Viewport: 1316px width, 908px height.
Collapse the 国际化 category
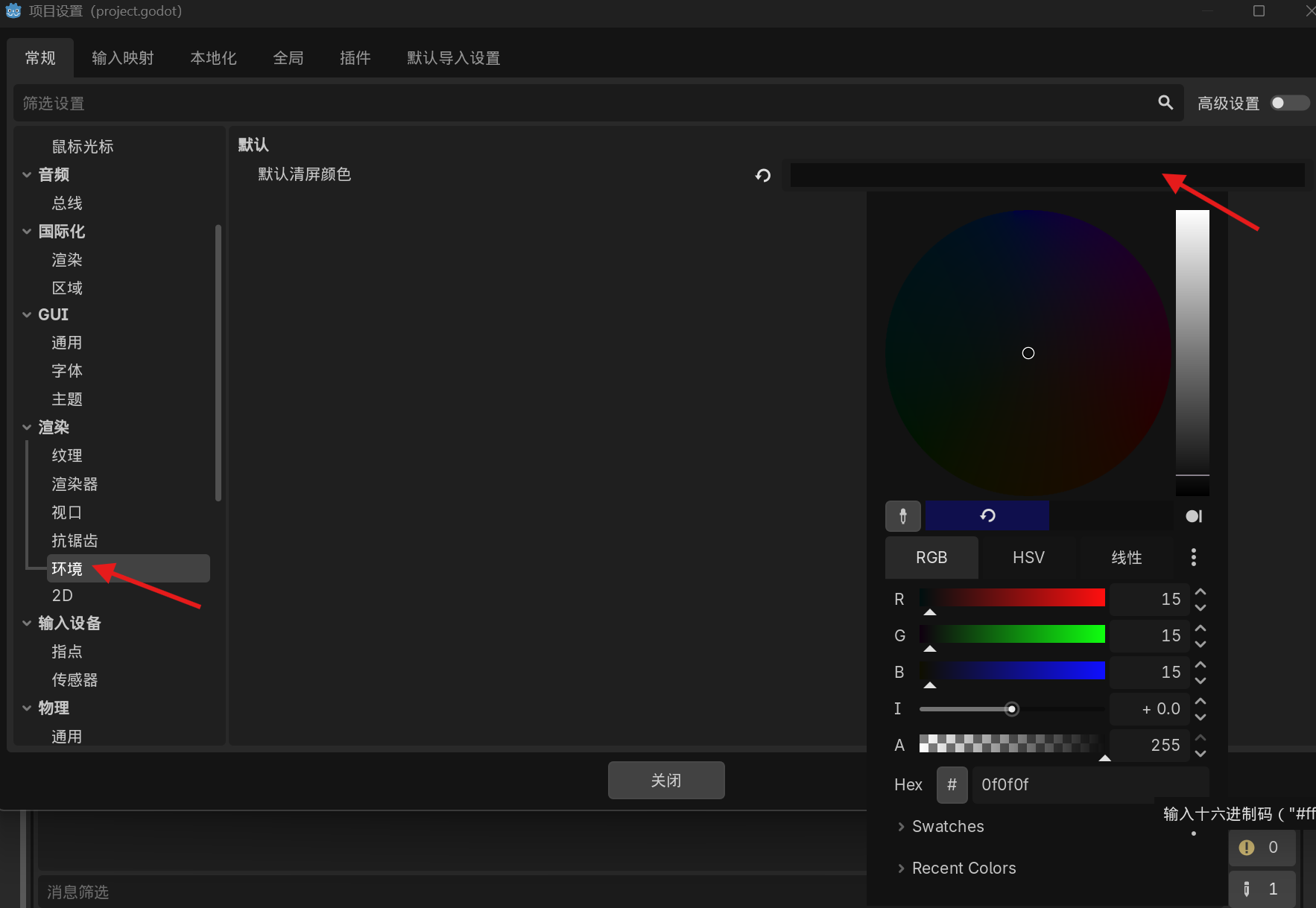[x=27, y=231]
